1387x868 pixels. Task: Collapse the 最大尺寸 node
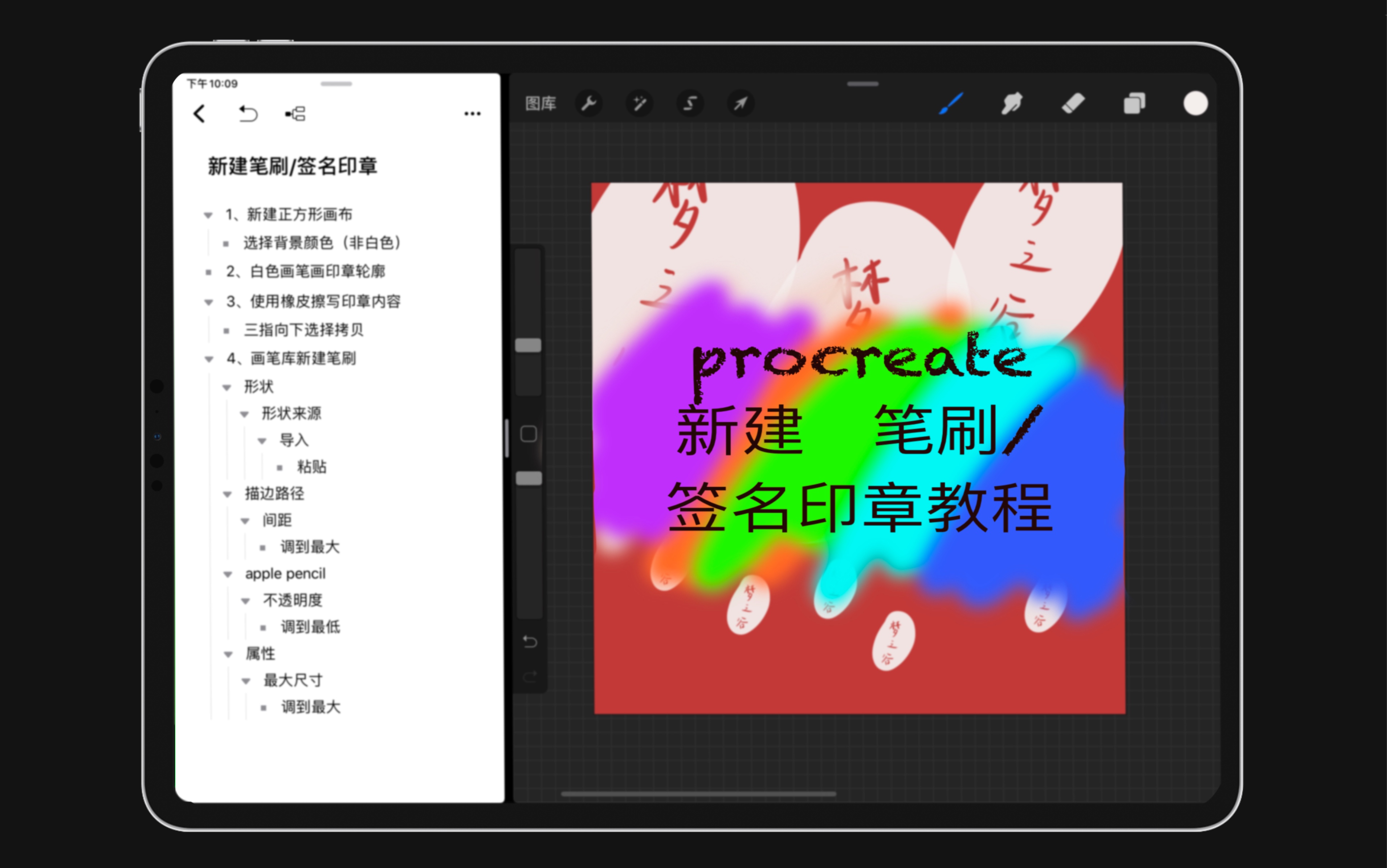coord(246,681)
